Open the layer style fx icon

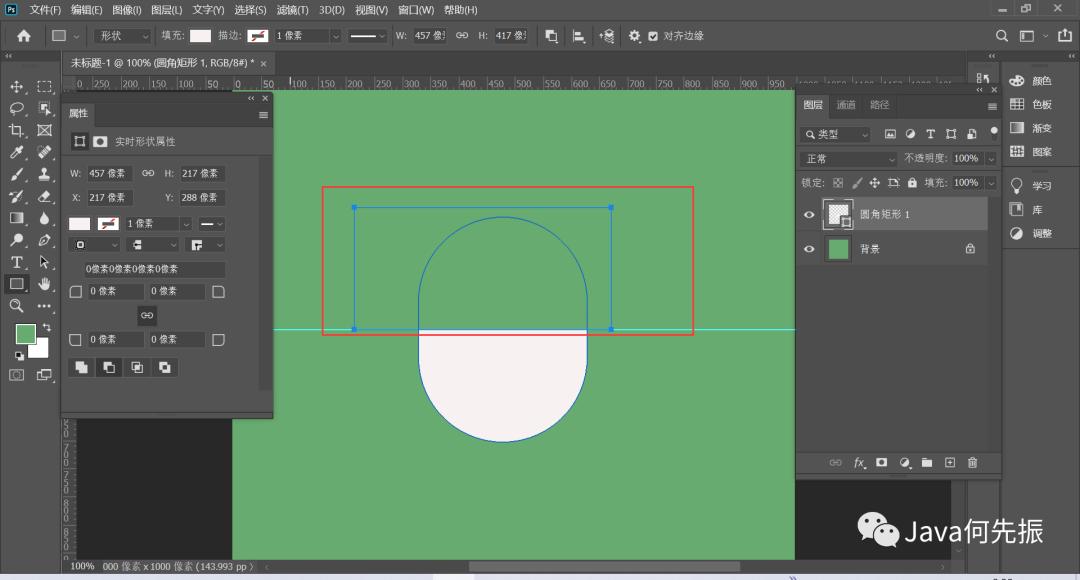coord(859,463)
